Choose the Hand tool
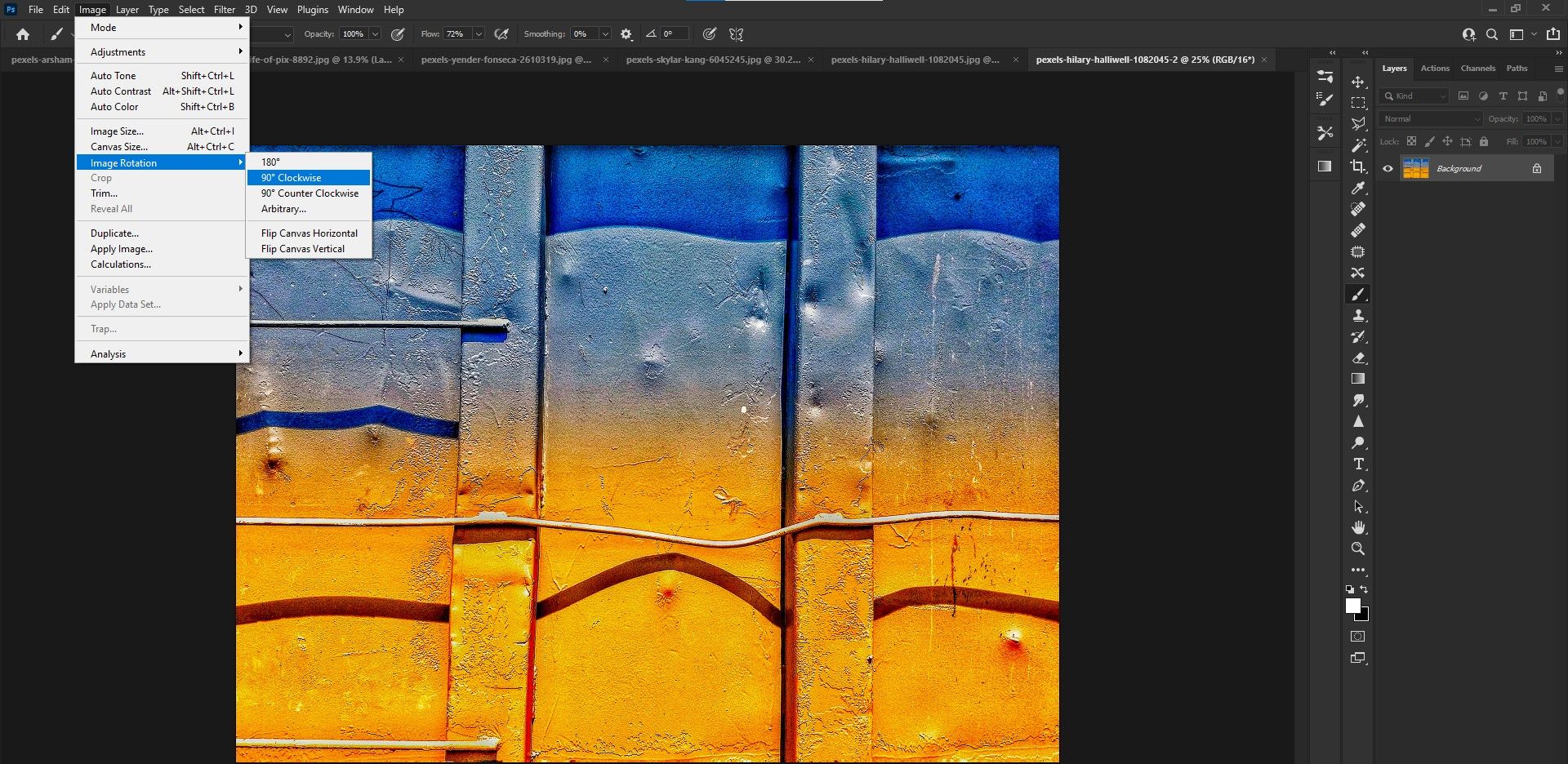1568x764 pixels. click(x=1358, y=527)
